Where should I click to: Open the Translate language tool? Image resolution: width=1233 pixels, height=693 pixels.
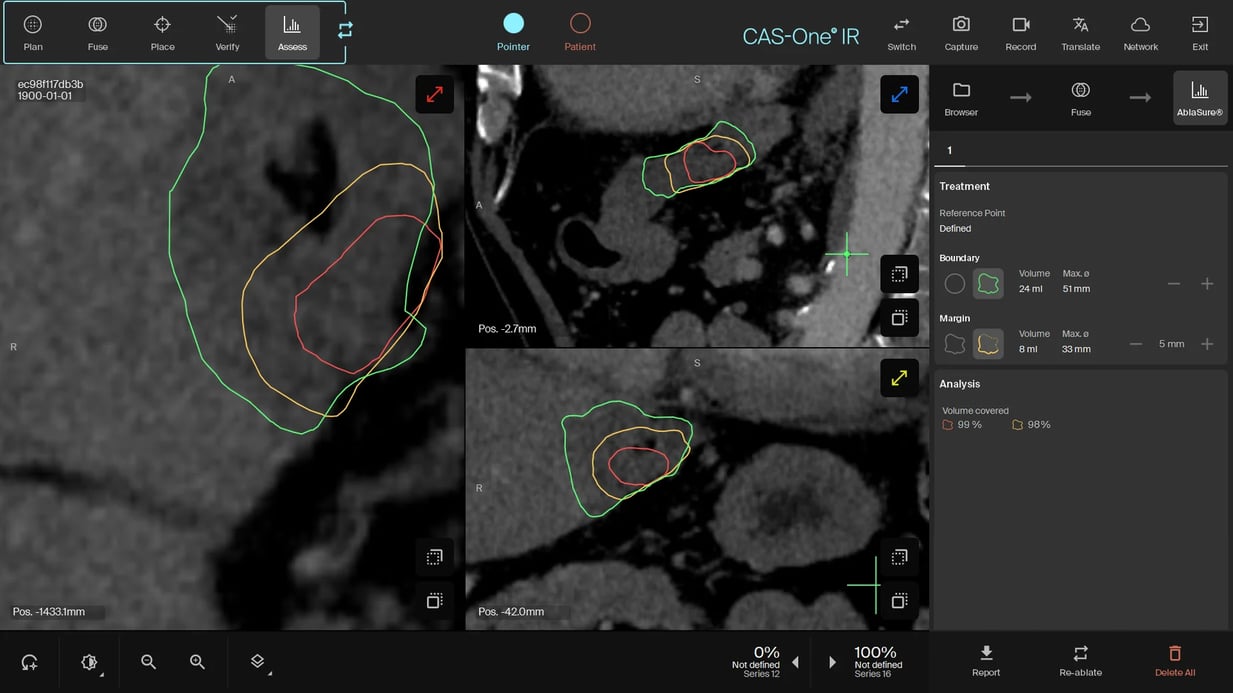[x=1080, y=32]
